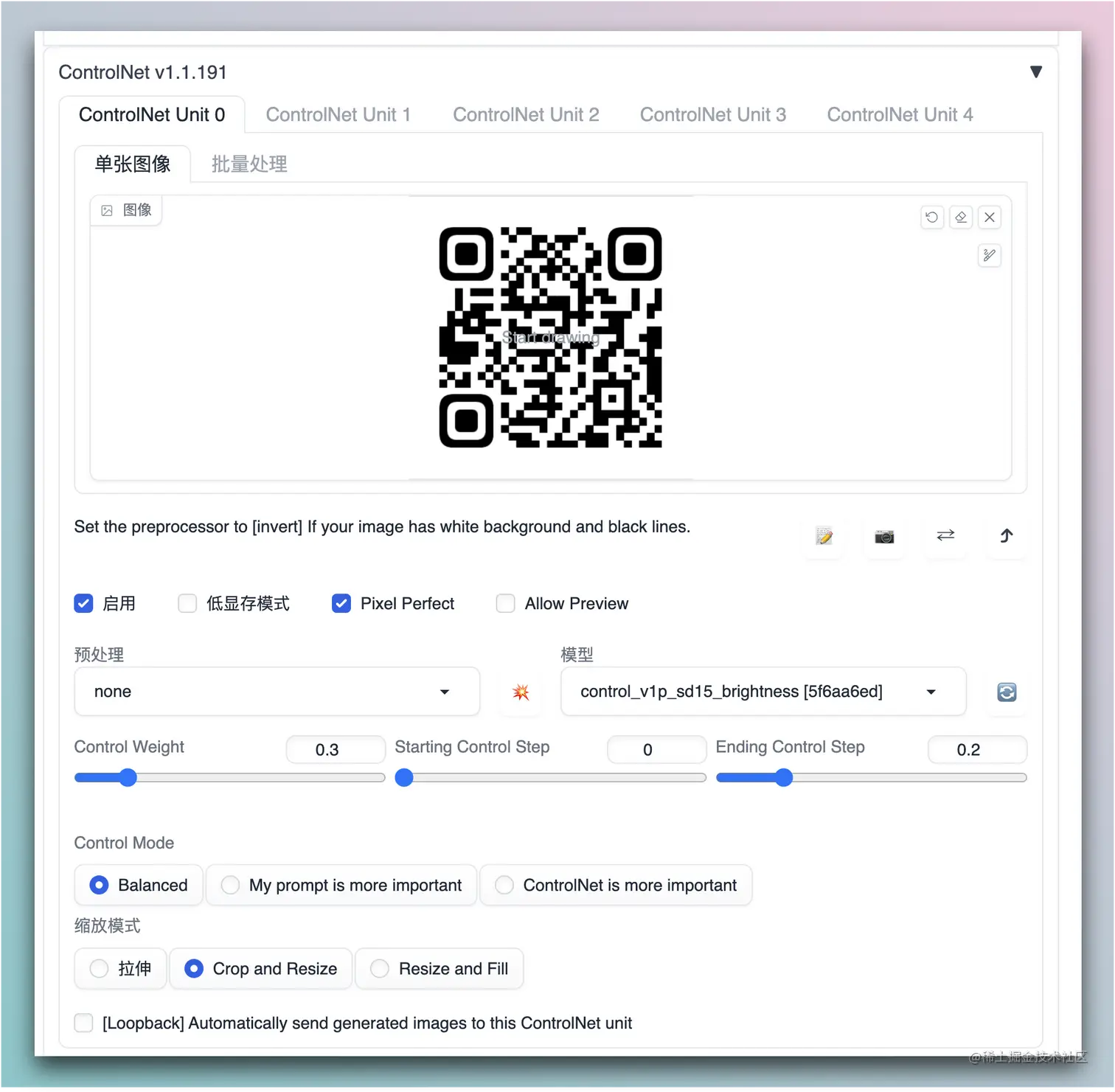The width and height of the screenshot is (1115, 1092).
Task: Collapse the ControlNet v1.1.191 panel
Action: [1036, 72]
